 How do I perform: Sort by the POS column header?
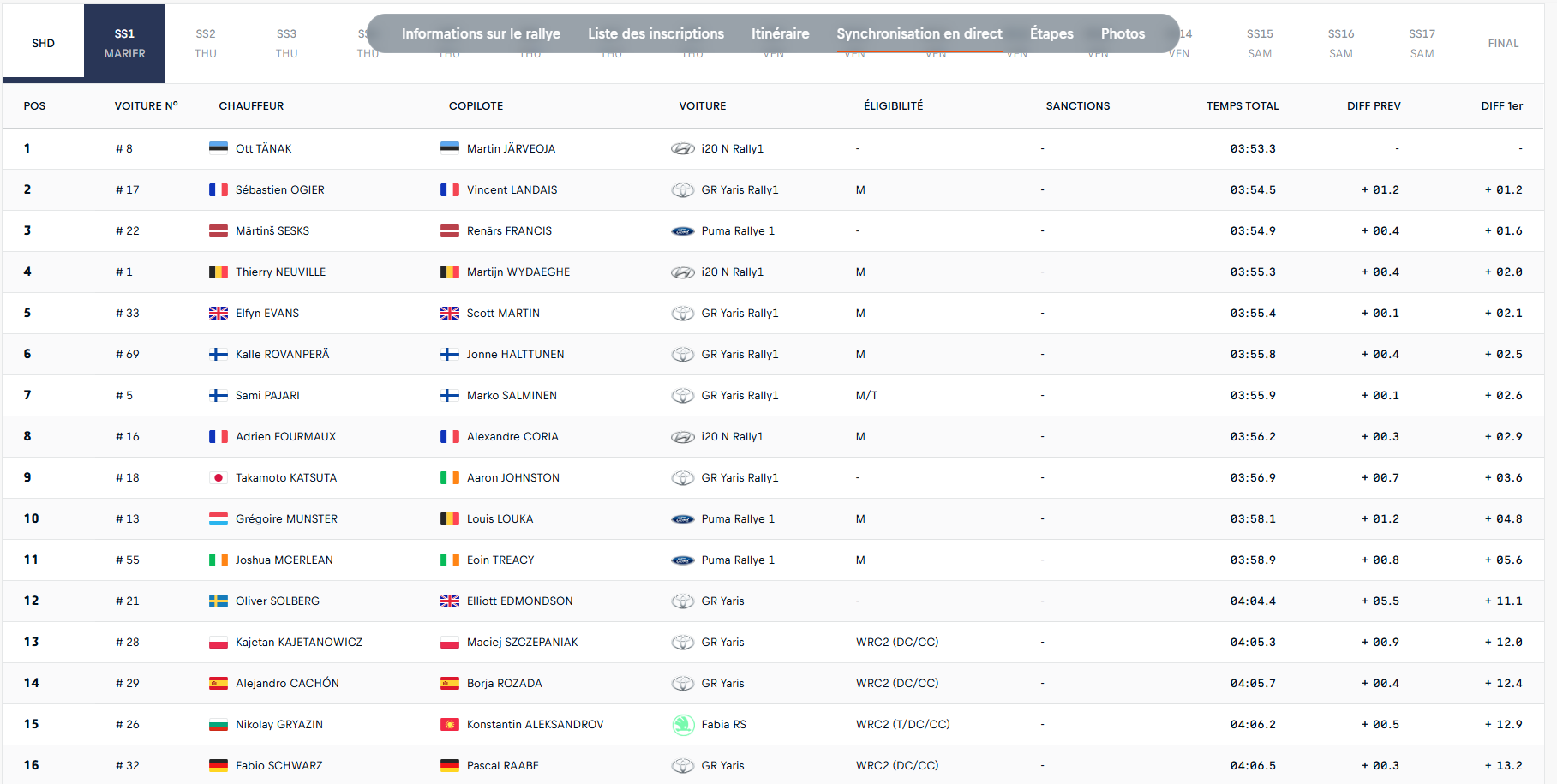point(34,106)
